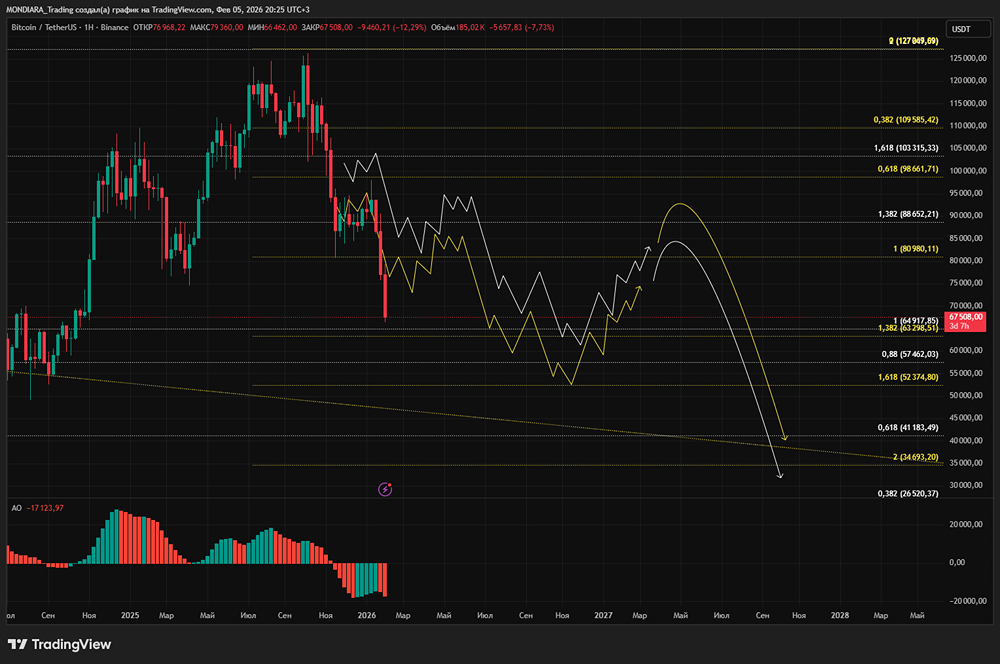Select the AO indicator label
This screenshot has width=1000, height=664.
17,508
